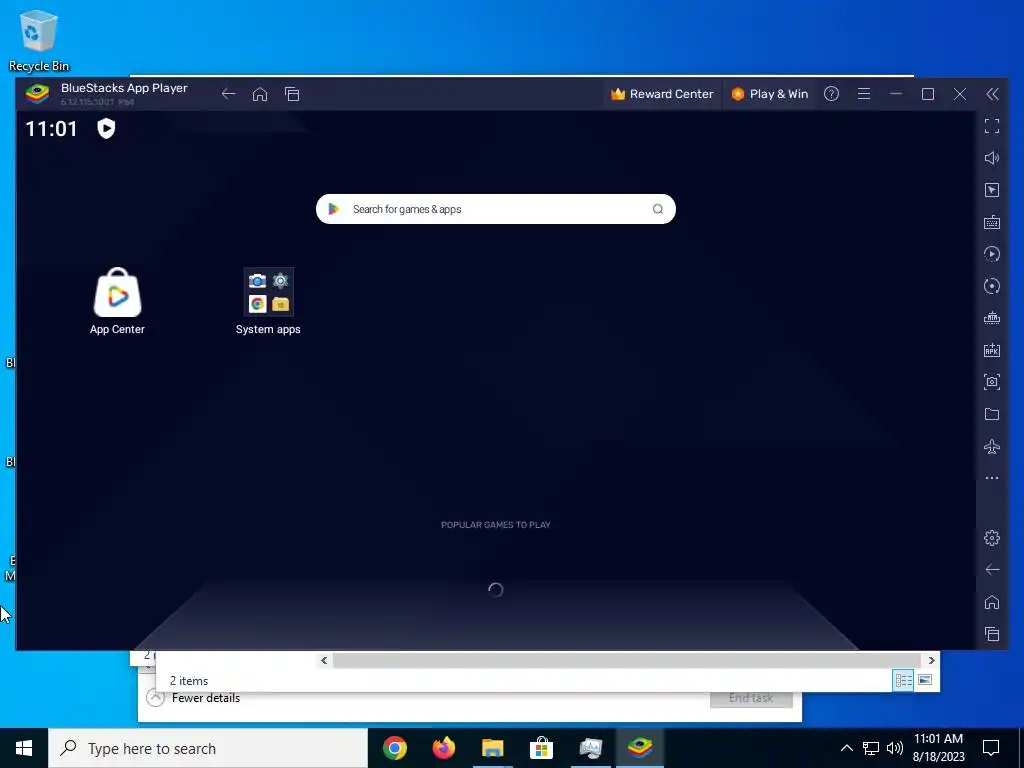
Task: Open recent apps via sidebar bottom icon
Action: coord(992,634)
